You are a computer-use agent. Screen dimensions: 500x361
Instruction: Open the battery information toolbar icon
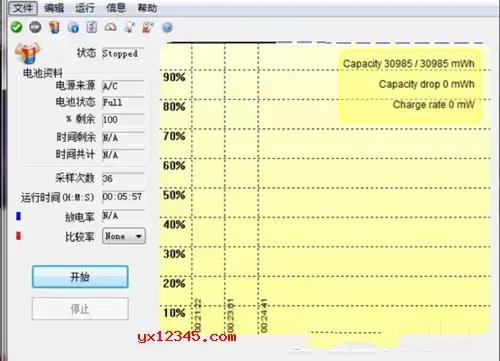(54, 27)
